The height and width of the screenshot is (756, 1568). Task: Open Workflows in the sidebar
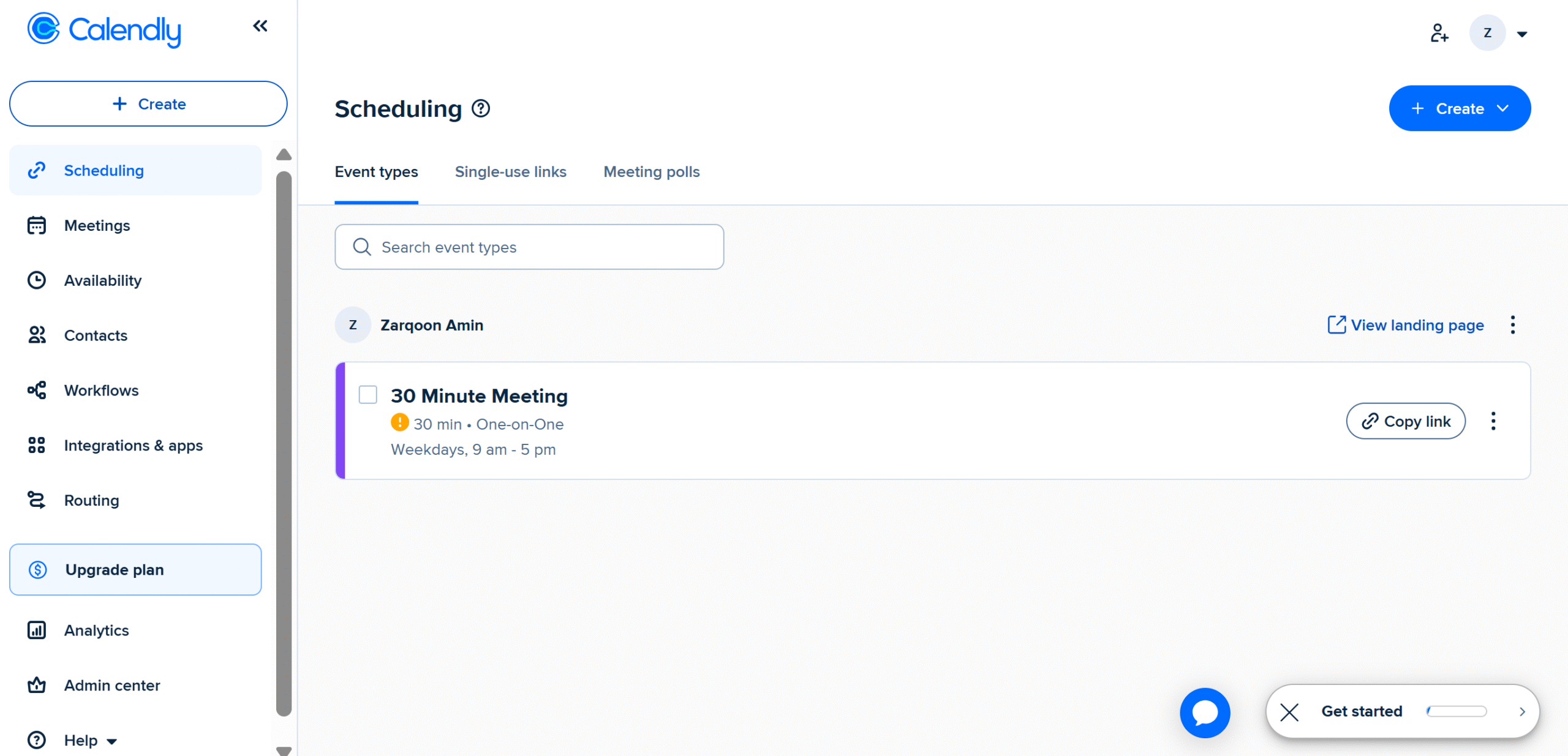click(135, 391)
